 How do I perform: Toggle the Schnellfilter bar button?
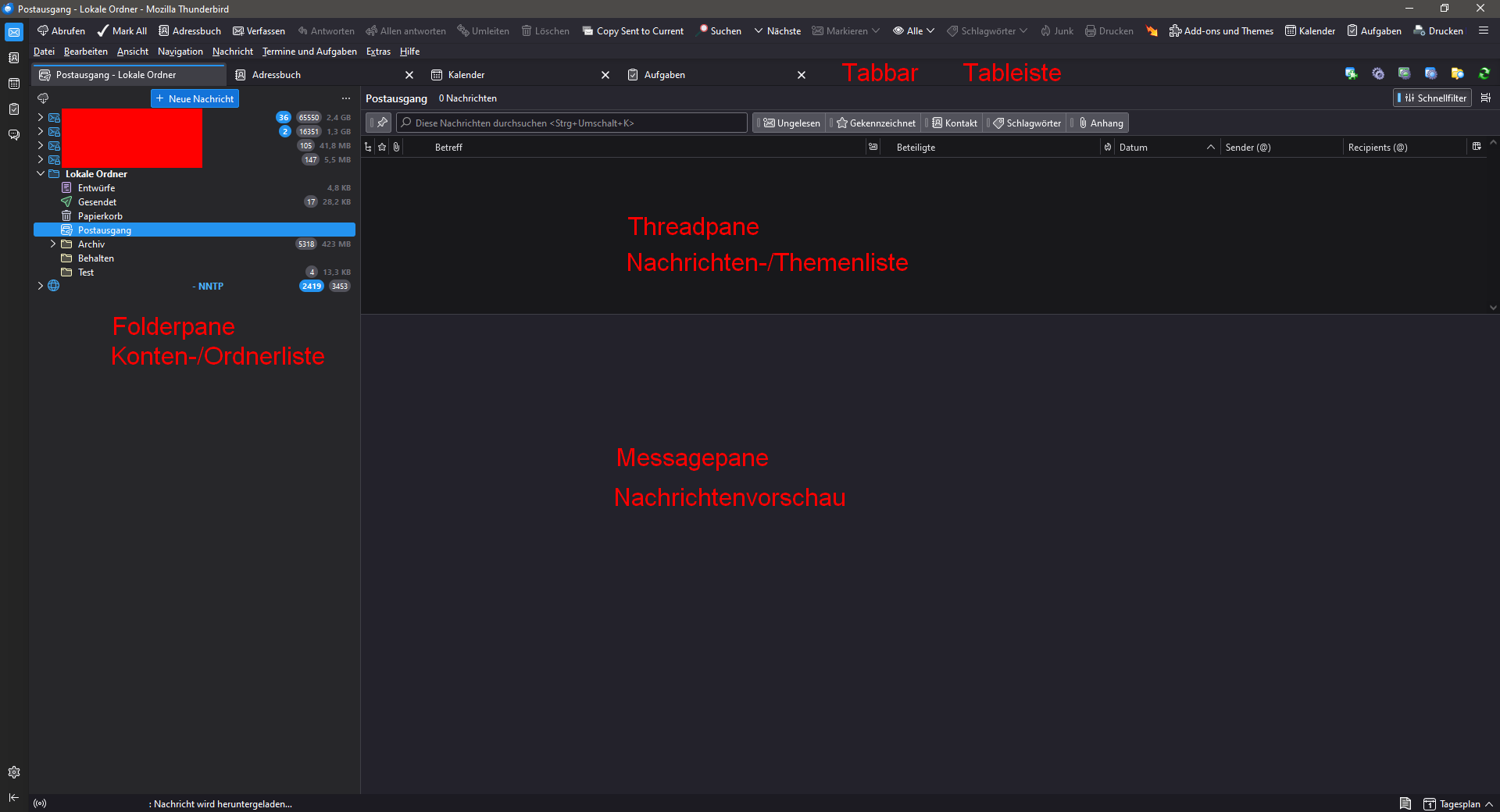coord(1432,98)
